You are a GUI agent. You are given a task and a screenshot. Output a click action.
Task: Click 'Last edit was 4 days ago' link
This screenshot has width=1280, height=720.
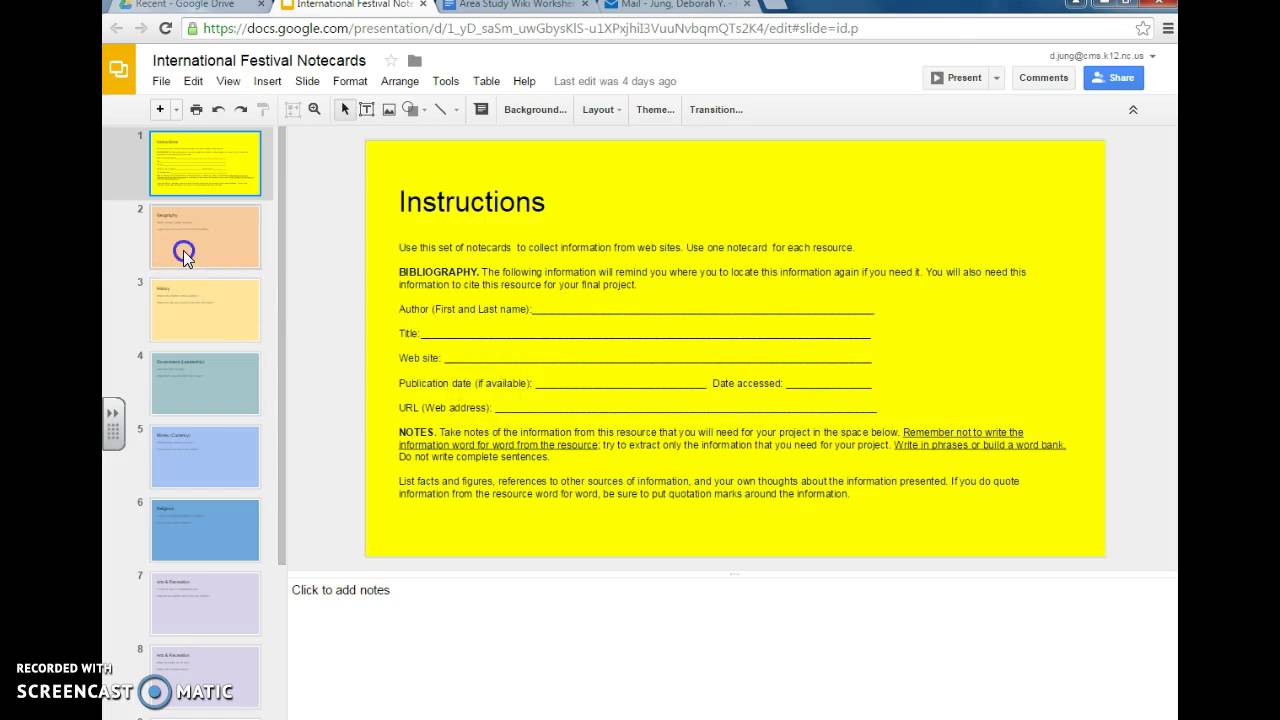[615, 81]
